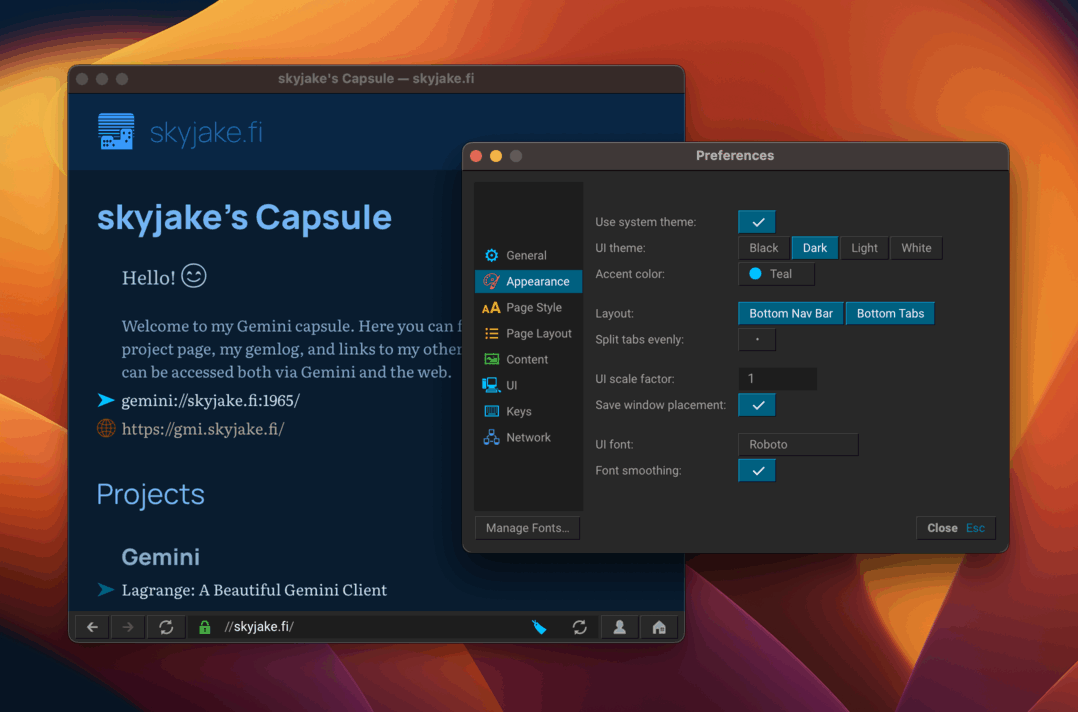Open the Accent color Teal dropdown

pyautogui.click(x=776, y=274)
